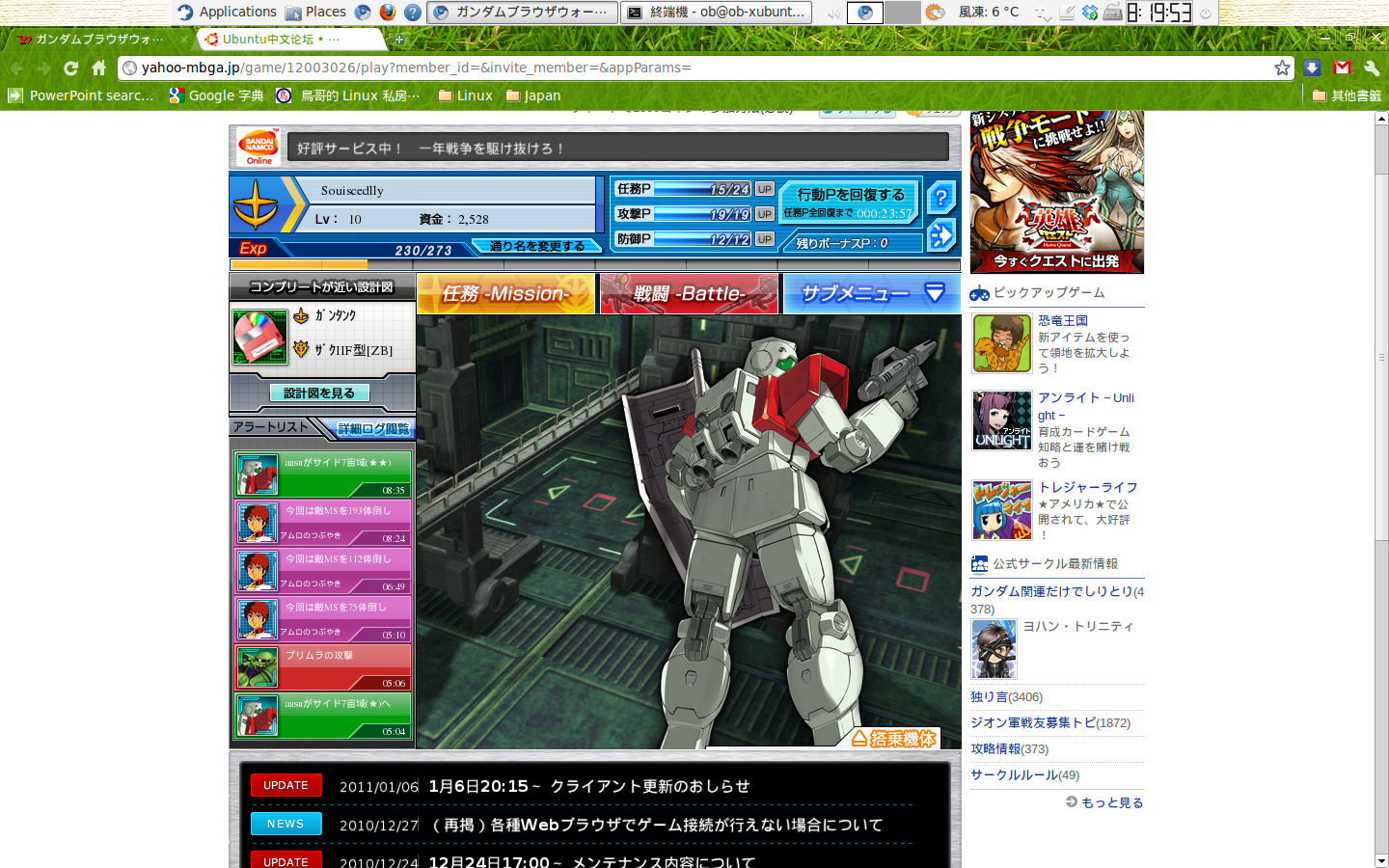Click the 08:35 alert mobile suit icon

coord(258,475)
